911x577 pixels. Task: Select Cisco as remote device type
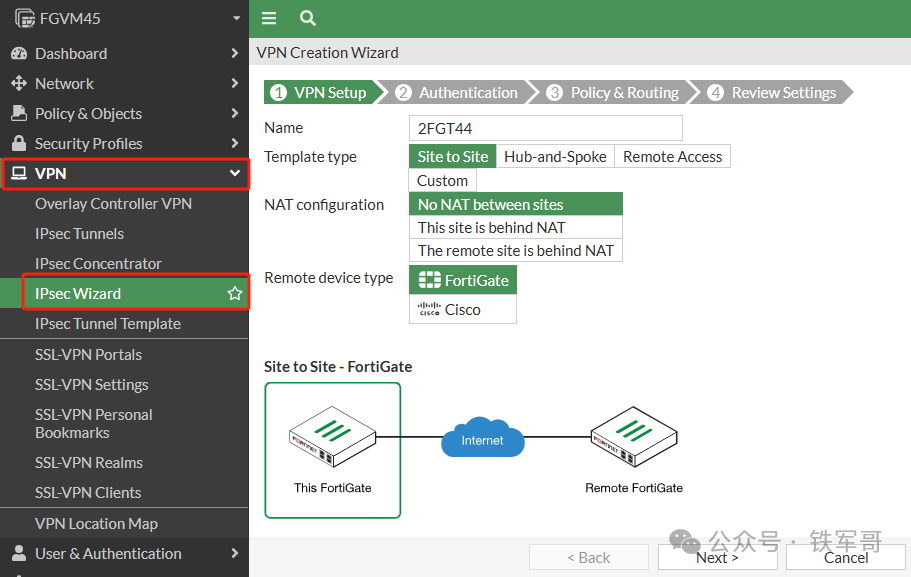coord(463,309)
